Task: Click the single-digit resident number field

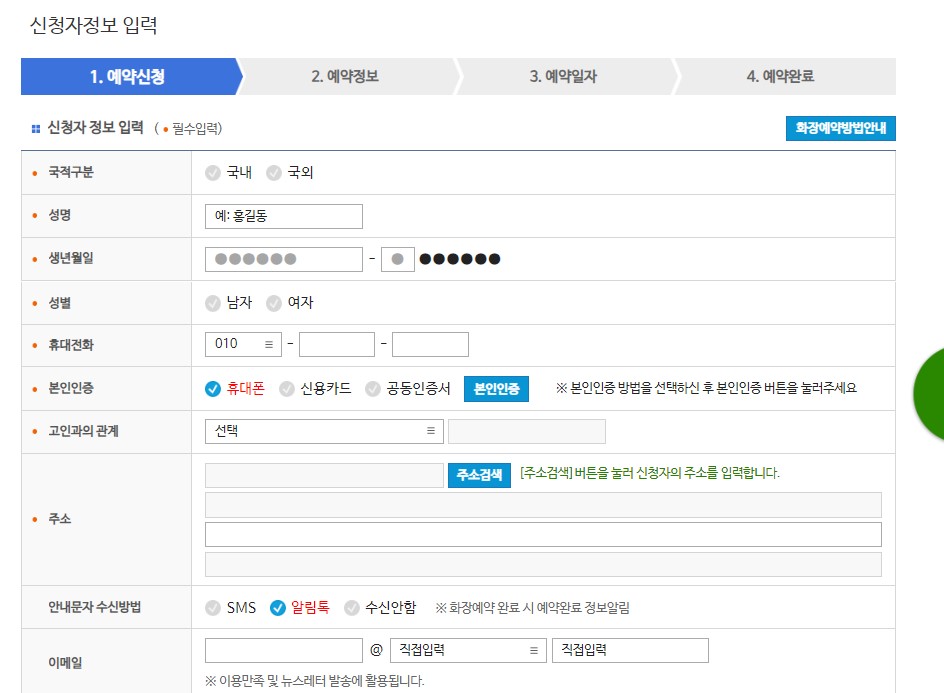Action: pyautogui.click(x=398, y=259)
